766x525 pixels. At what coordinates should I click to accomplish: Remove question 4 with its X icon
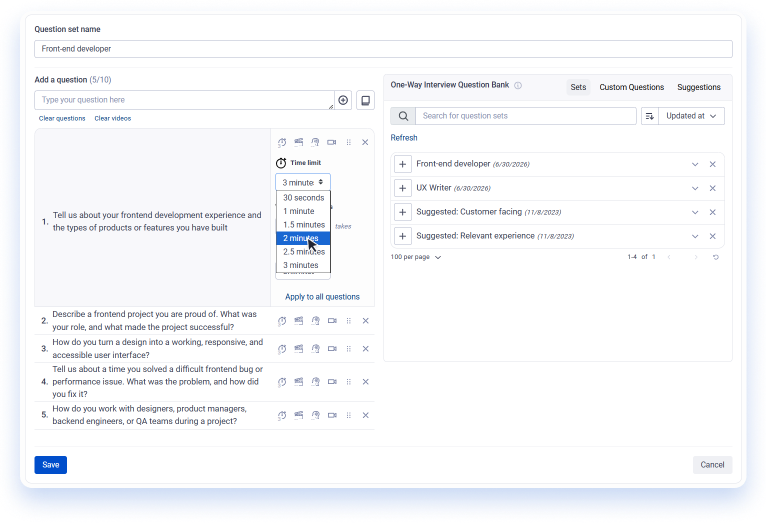(365, 381)
